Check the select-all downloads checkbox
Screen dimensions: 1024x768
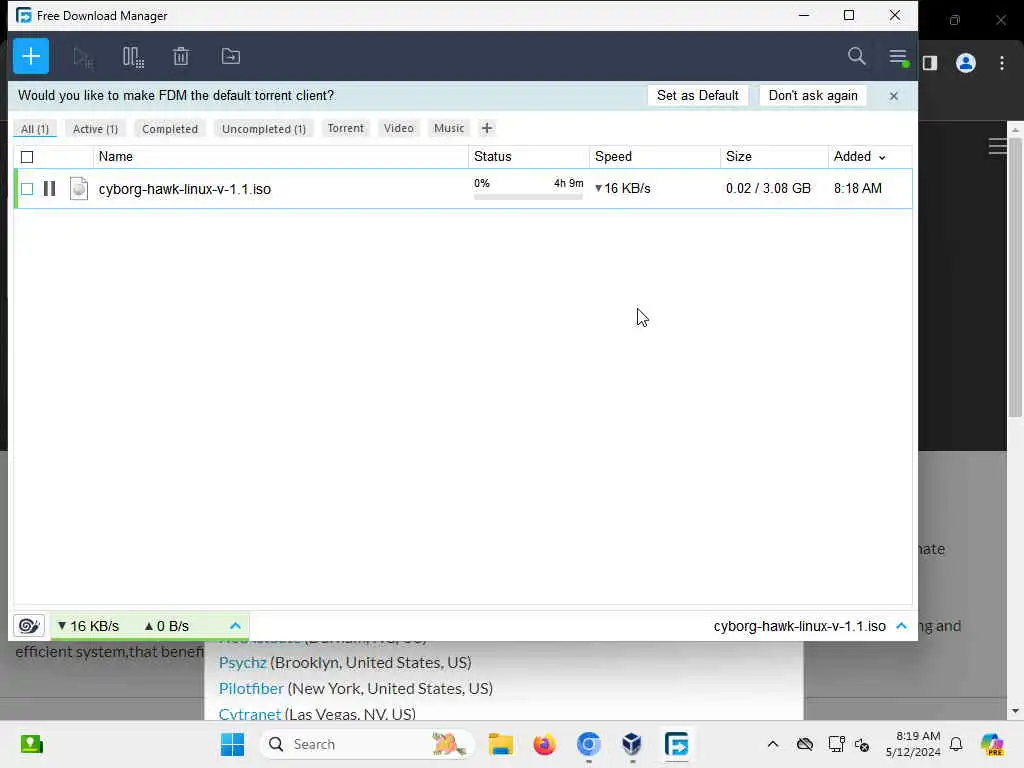27,157
